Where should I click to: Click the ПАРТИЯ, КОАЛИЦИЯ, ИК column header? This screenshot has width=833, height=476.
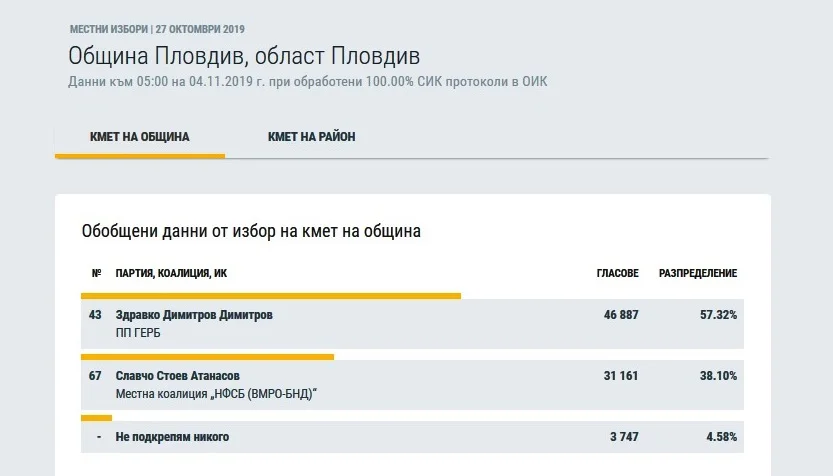171,273
